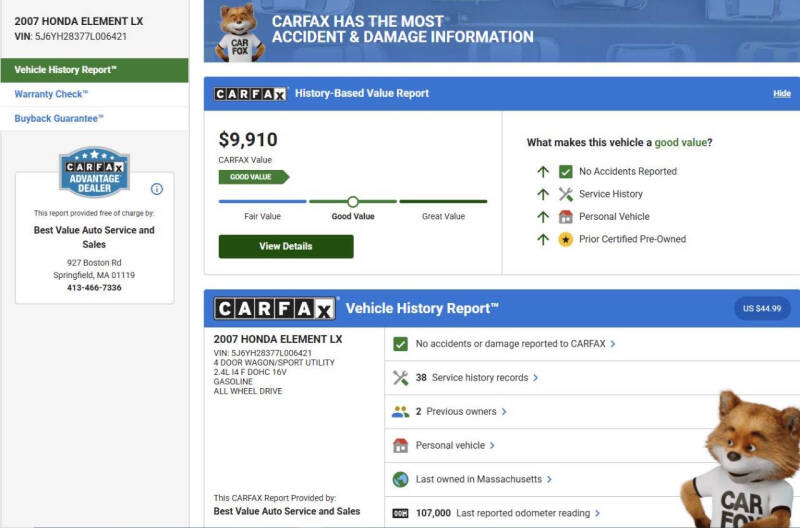Viewport: 800px width, 528px height.
Task: Click the house icon beside Personal vehicle row
Action: click(x=401, y=445)
